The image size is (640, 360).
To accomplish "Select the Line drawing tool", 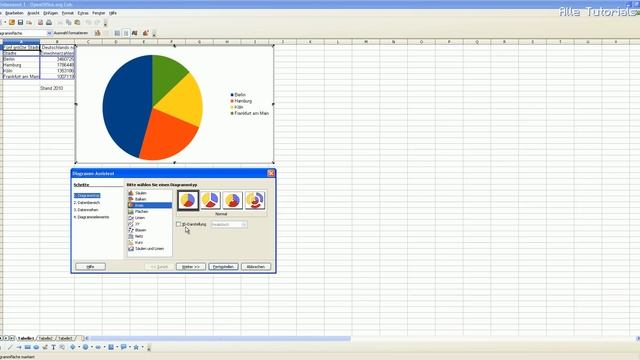I will click(10, 347).
